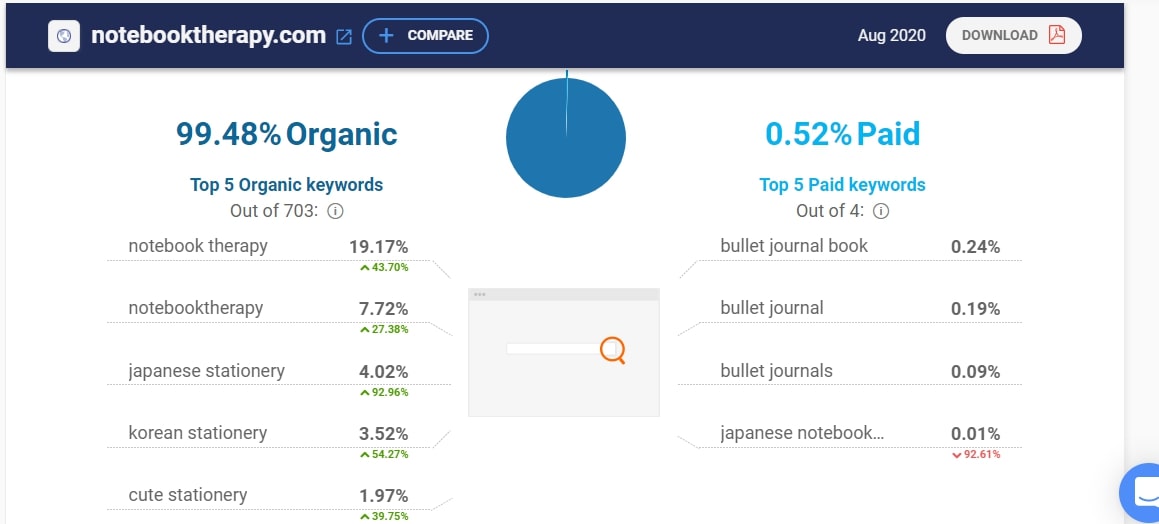Select 'notebook therapy' organic keyword
Image resolution: width=1159 pixels, height=524 pixels.
198,246
